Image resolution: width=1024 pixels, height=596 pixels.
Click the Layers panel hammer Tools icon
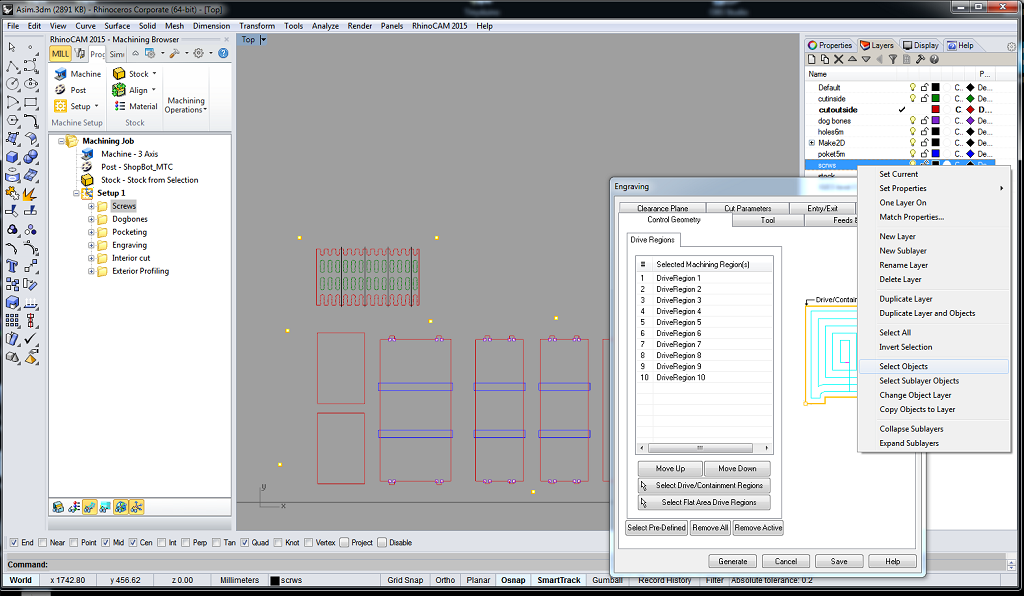point(920,59)
